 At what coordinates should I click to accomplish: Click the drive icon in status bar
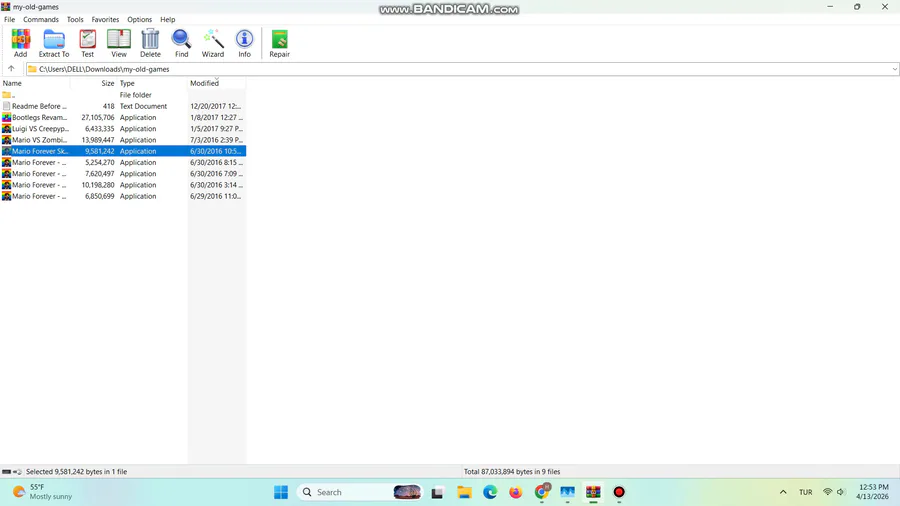(x=6, y=472)
